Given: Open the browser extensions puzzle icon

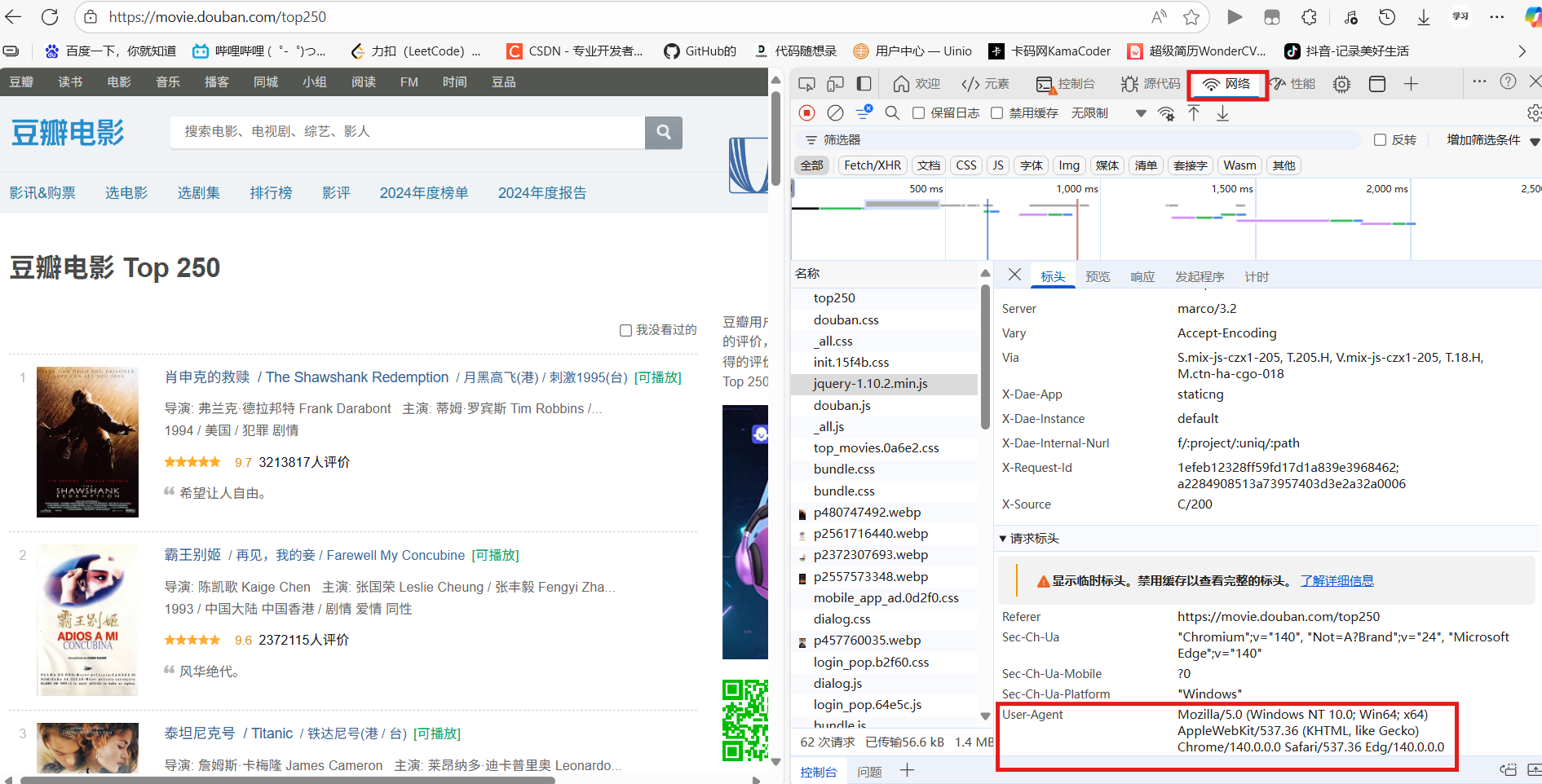Looking at the screenshot, I should (1309, 17).
